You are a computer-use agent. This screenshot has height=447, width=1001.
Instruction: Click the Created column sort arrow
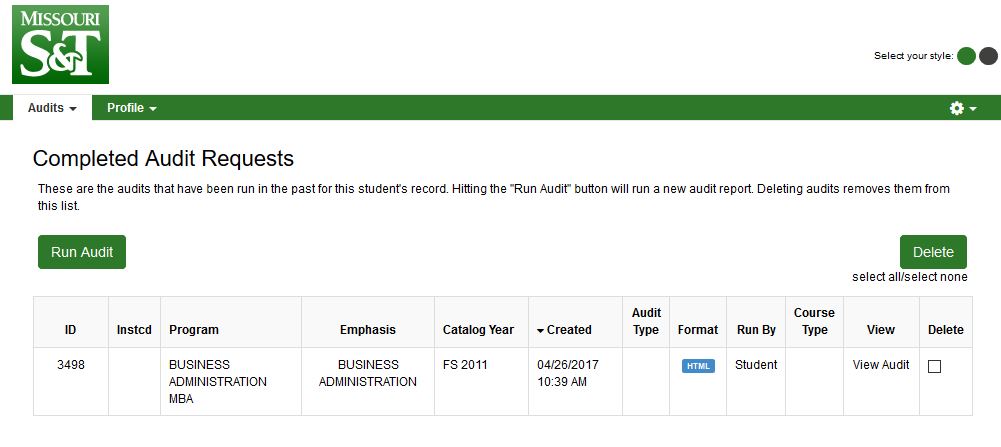tap(540, 331)
